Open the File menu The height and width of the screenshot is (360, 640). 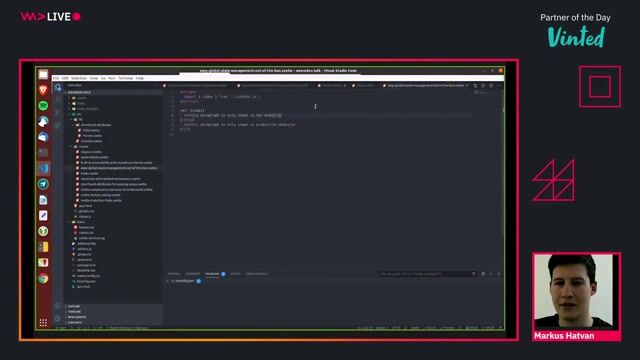[56, 78]
